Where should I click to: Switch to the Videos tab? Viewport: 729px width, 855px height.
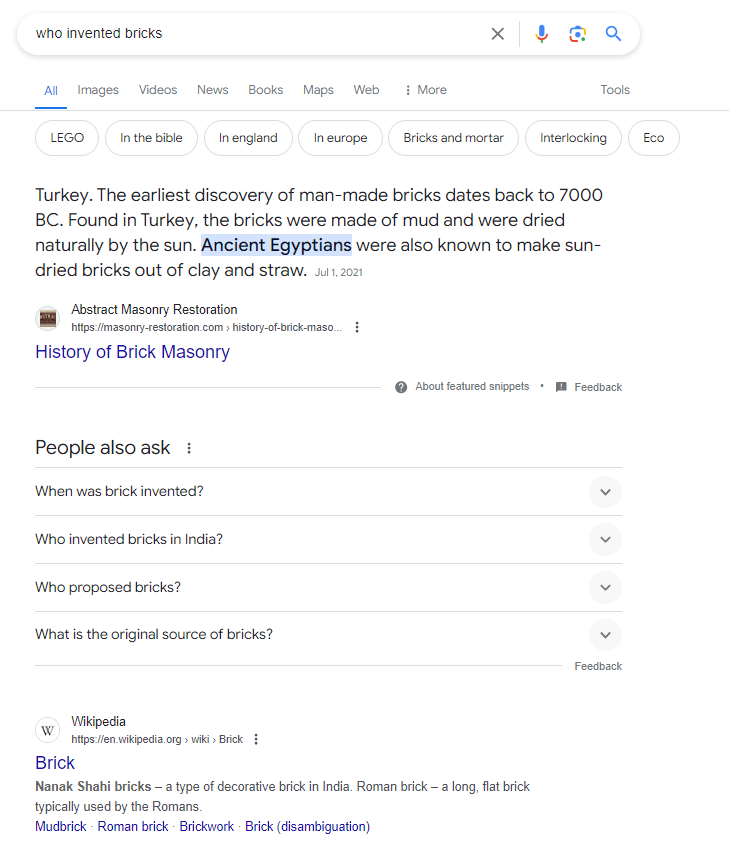coord(158,90)
